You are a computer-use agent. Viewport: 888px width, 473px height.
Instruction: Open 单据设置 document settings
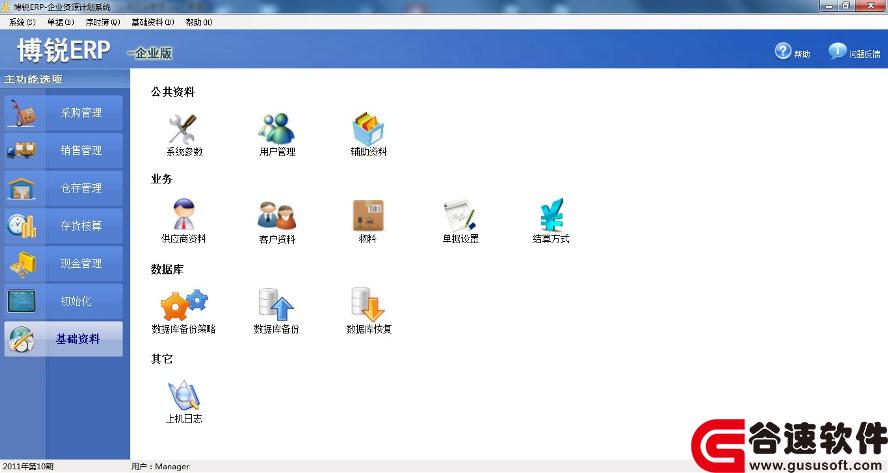(460, 215)
